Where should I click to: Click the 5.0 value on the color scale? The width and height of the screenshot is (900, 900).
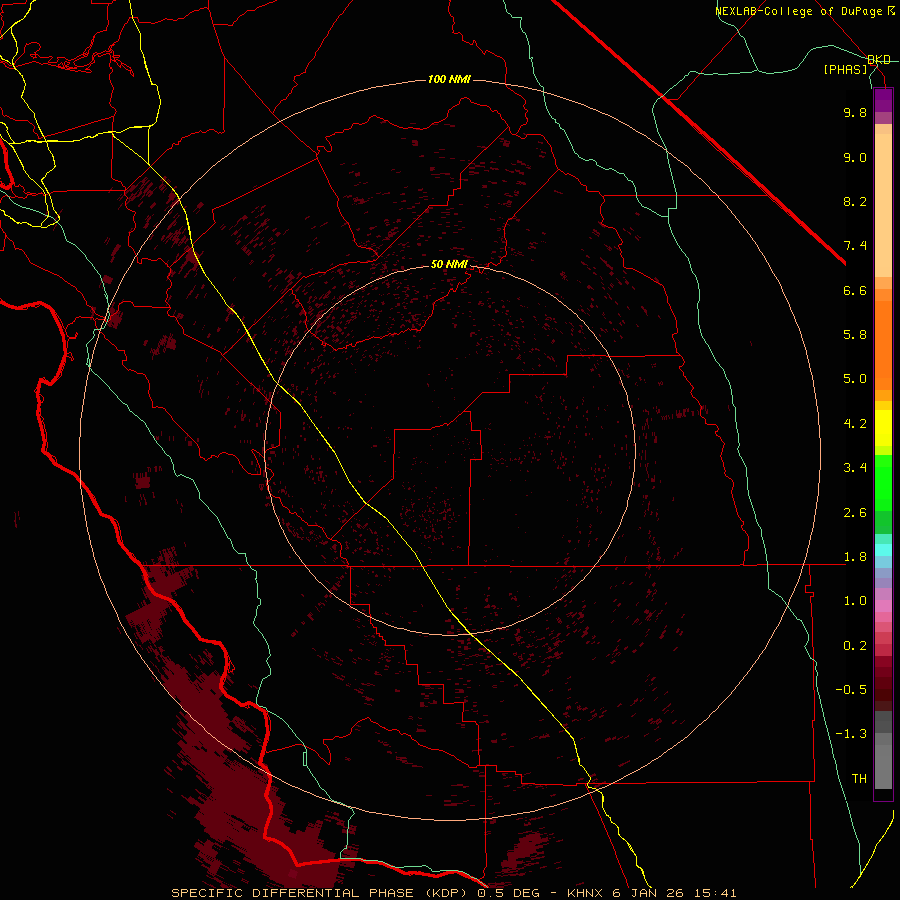click(855, 379)
